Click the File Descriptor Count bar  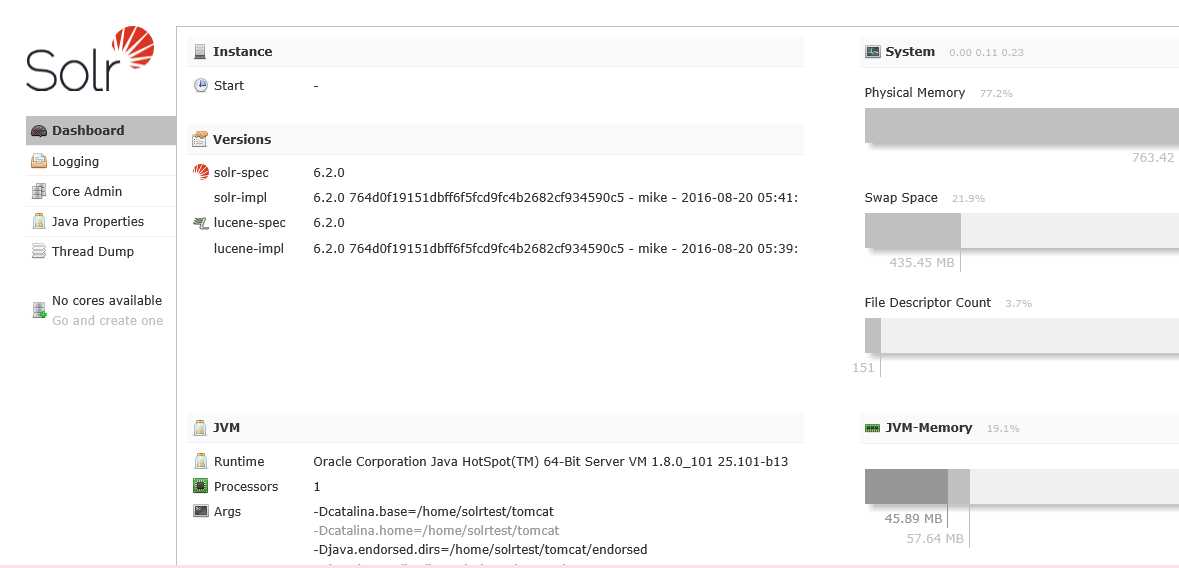(1022, 336)
